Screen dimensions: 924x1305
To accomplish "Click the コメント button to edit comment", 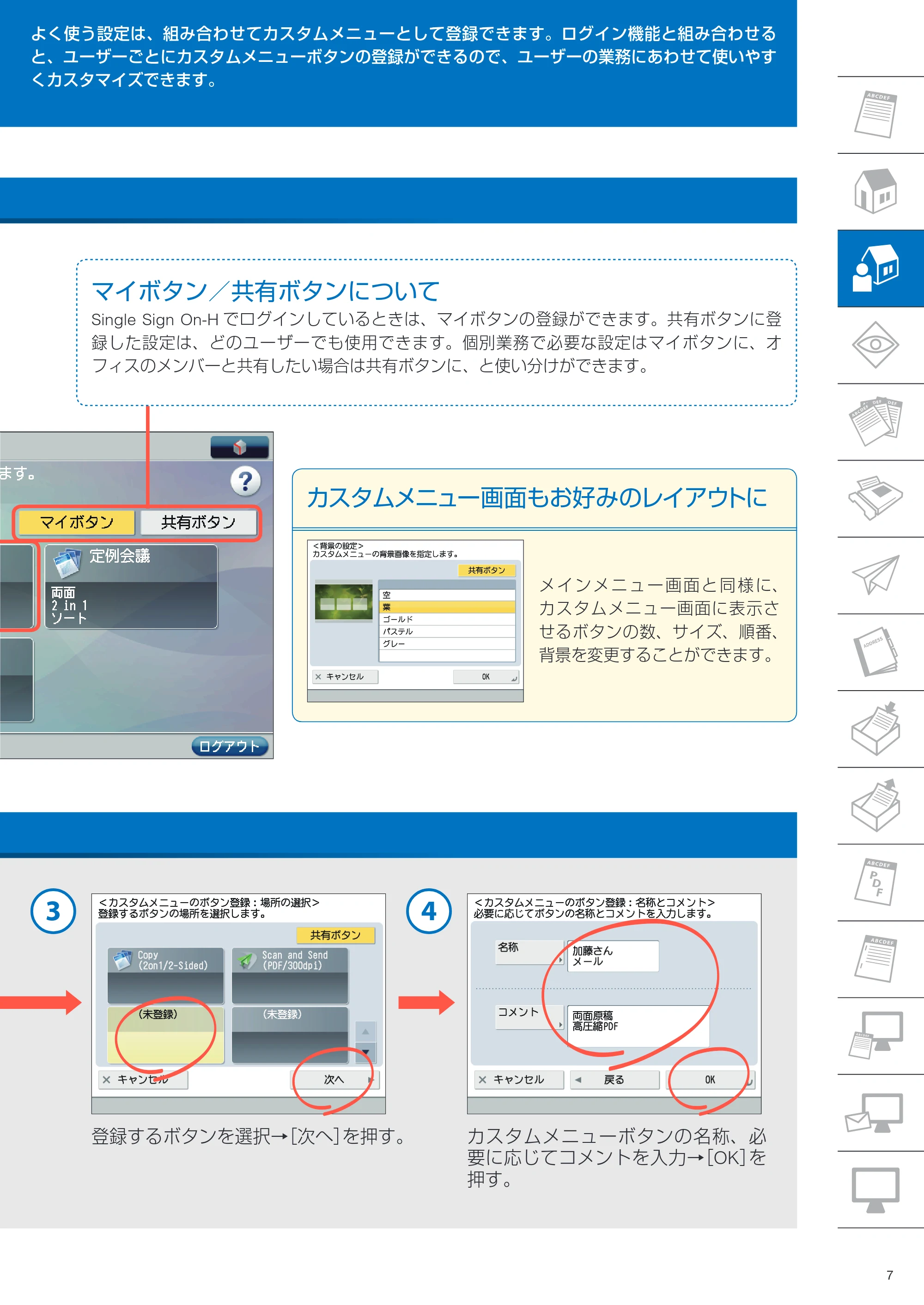I will coord(530,1017).
